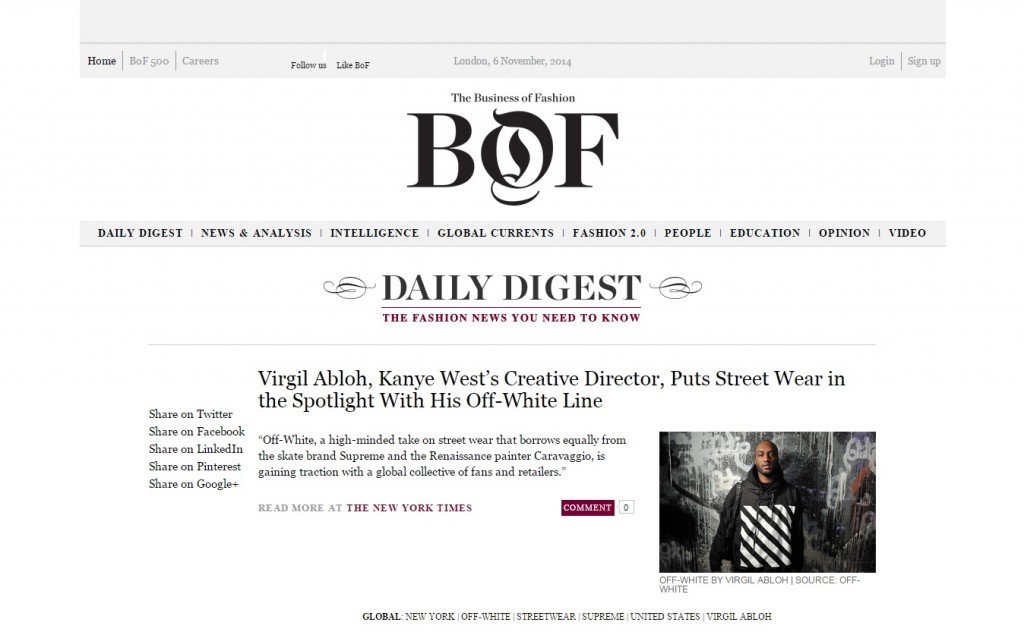Open Global Currents section
Screen dimensions: 1024x638
[x=495, y=233]
